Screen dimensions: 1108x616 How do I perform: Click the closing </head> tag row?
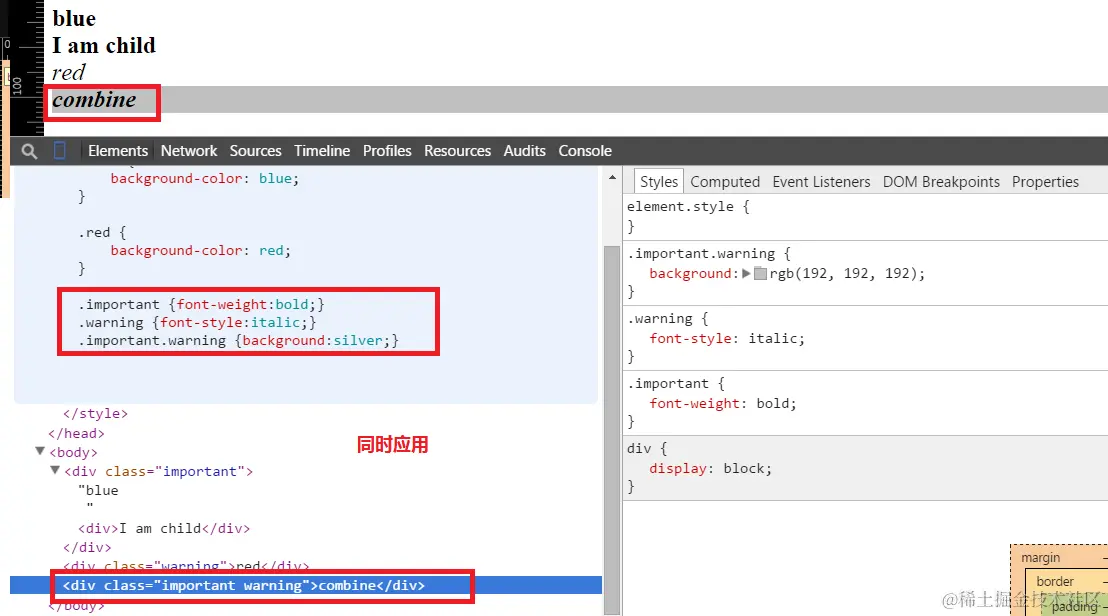tap(76, 433)
